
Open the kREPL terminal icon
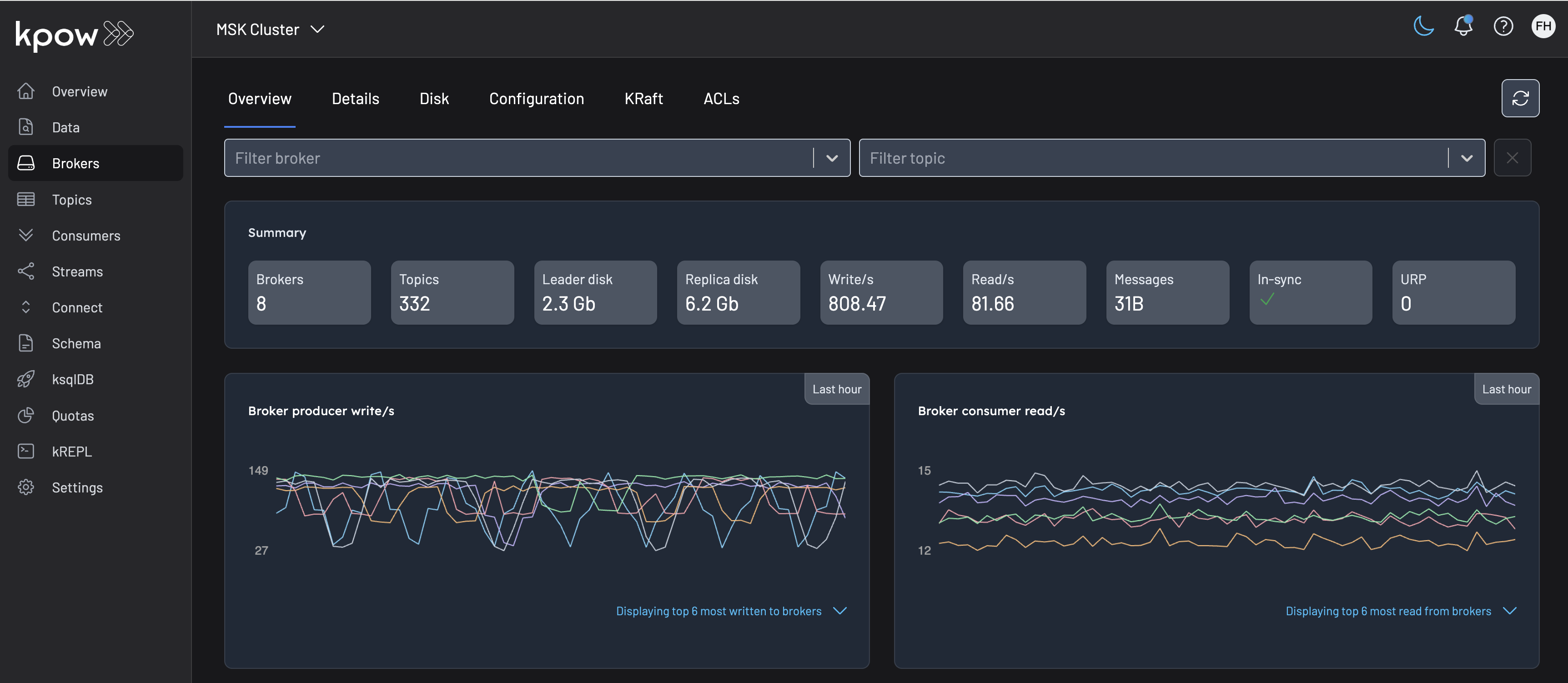(x=26, y=452)
